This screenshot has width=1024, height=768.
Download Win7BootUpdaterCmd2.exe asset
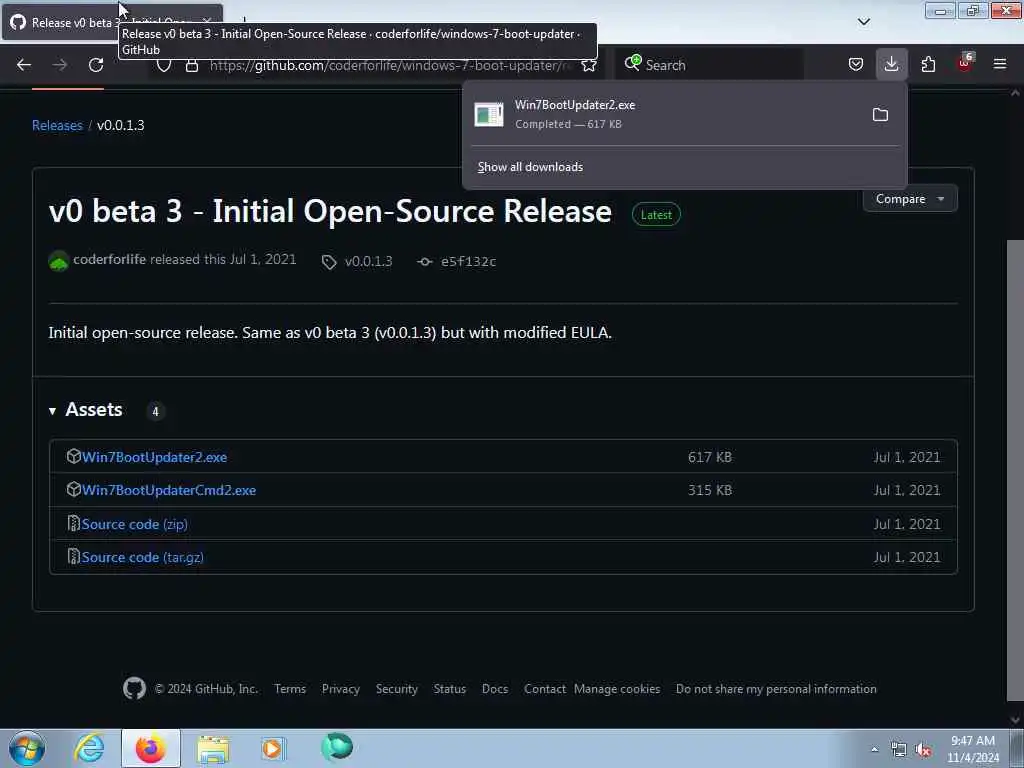click(x=168, y=490)
